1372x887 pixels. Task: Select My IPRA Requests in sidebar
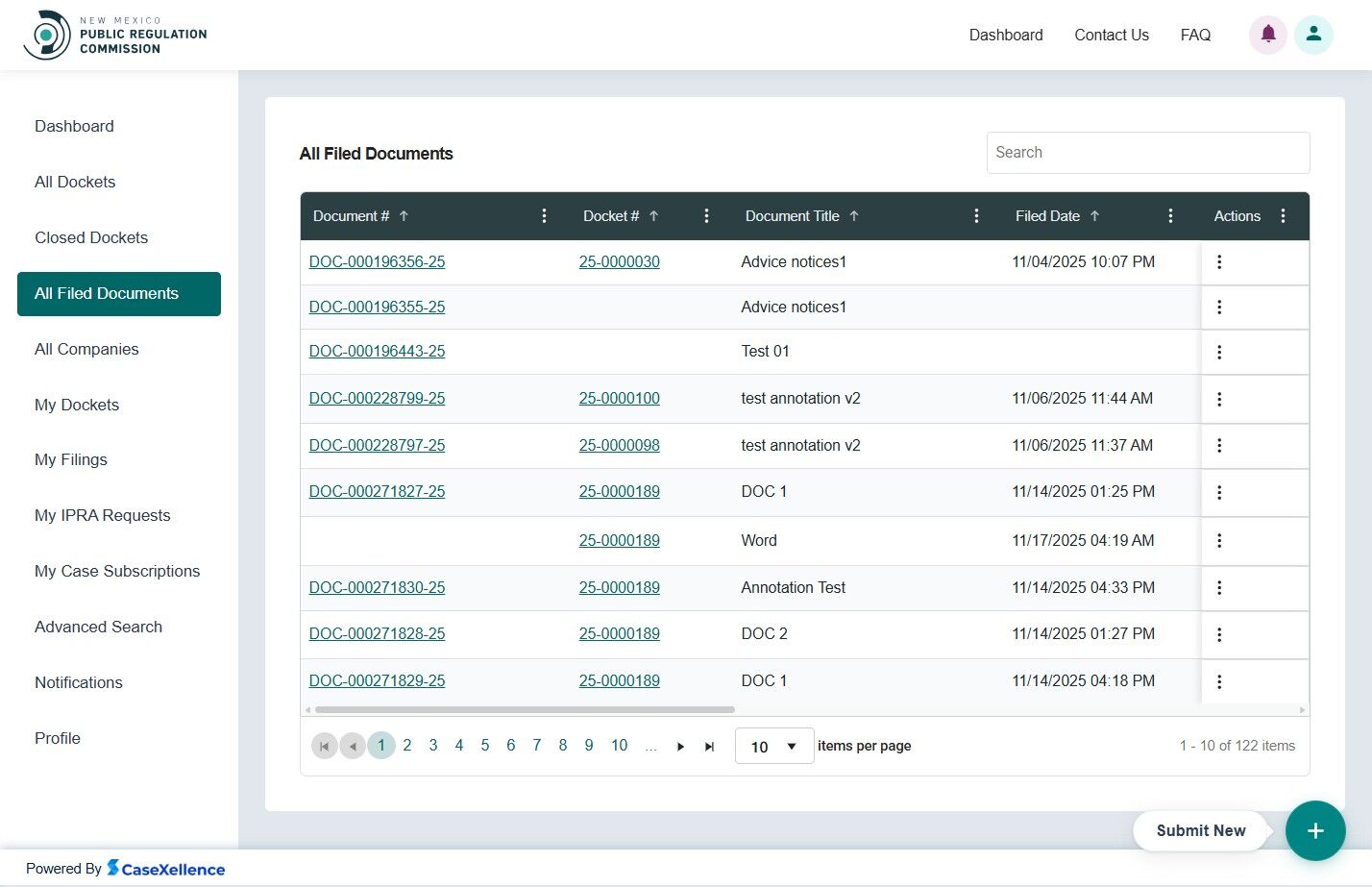102,515
